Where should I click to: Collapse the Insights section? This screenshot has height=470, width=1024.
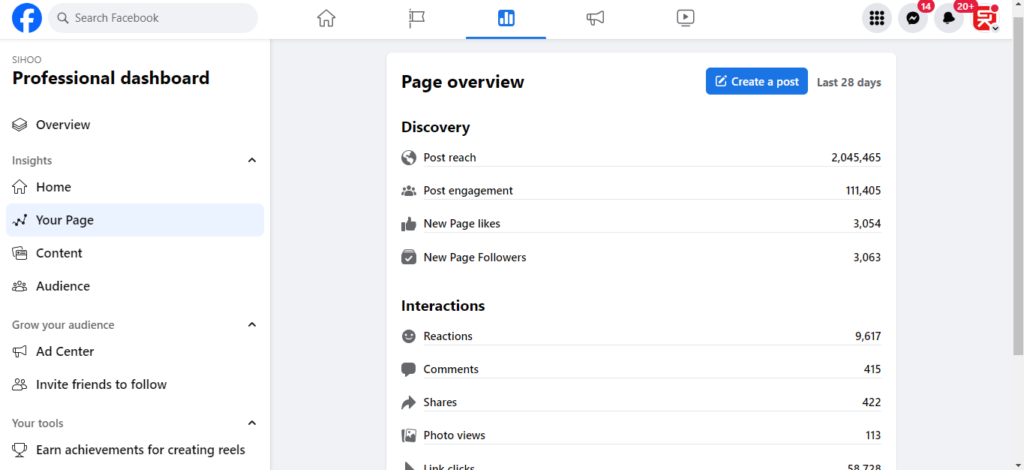[x=252, y=161]
